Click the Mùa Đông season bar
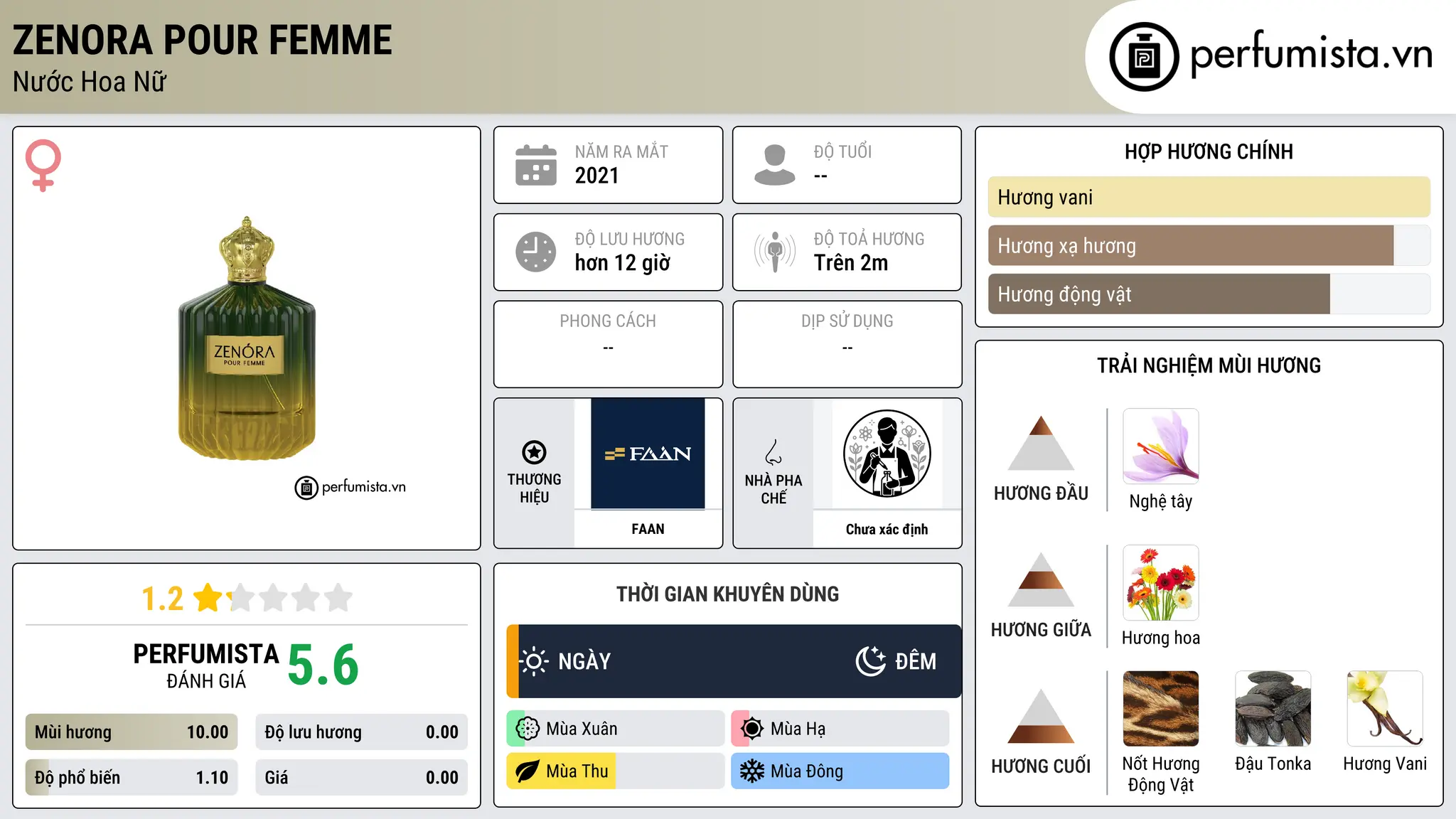Screen dimensions: 1456x819 [840, 771]
